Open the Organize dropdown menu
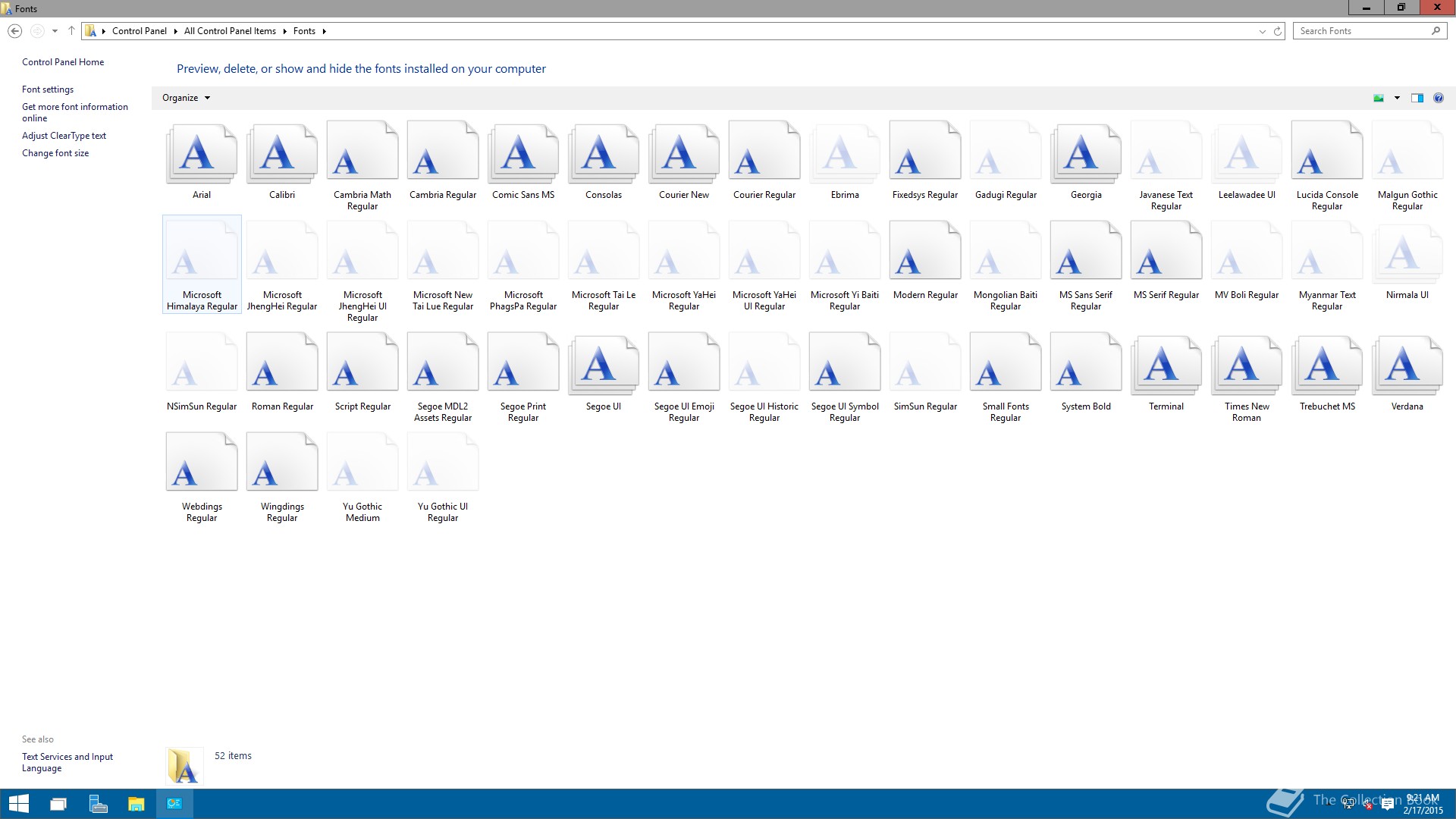The width and height of the screenshot is (1456, 819). [186, 98]
